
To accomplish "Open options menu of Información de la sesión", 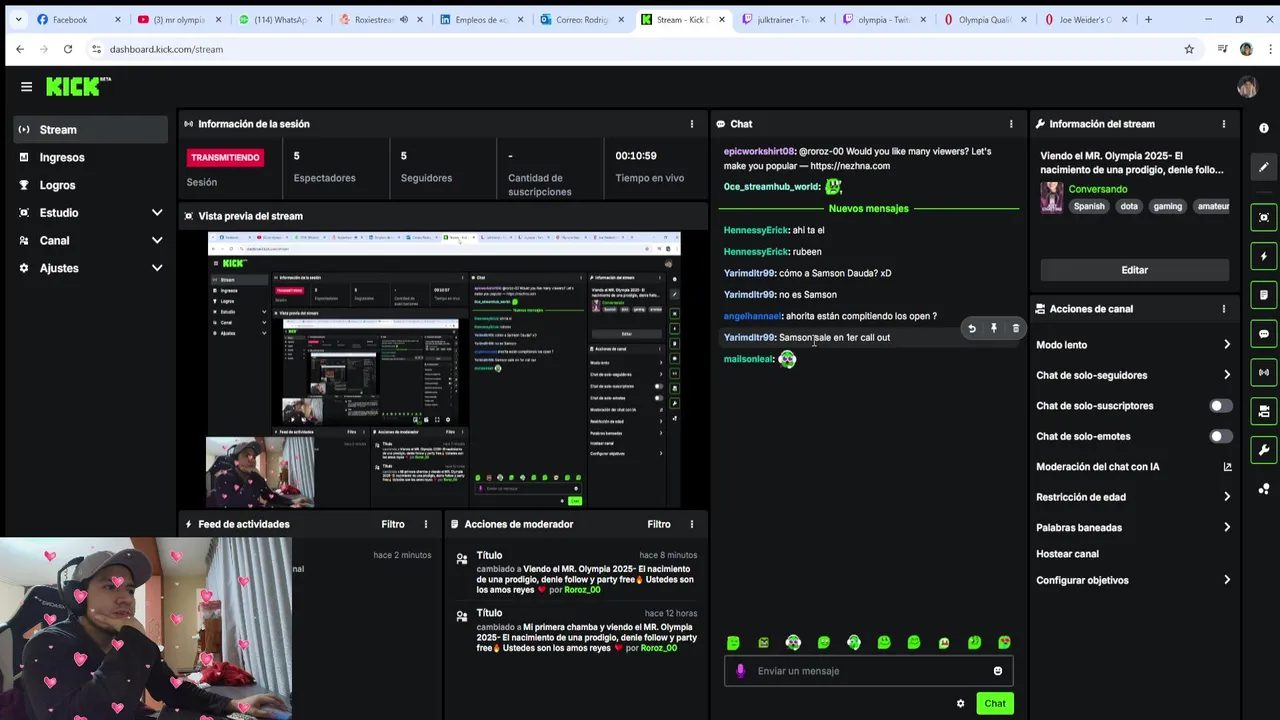I will pos(691,124).
